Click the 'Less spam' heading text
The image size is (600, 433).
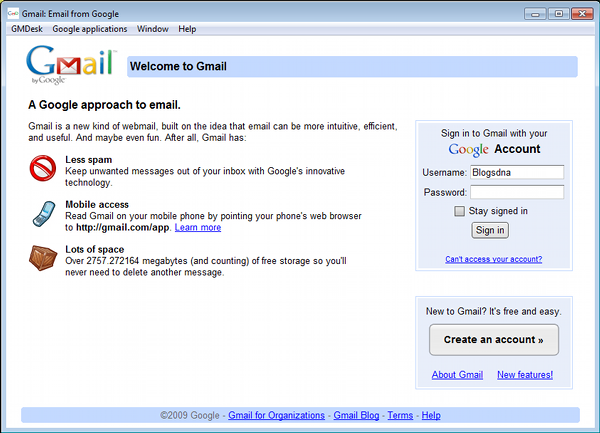[88, 160]
